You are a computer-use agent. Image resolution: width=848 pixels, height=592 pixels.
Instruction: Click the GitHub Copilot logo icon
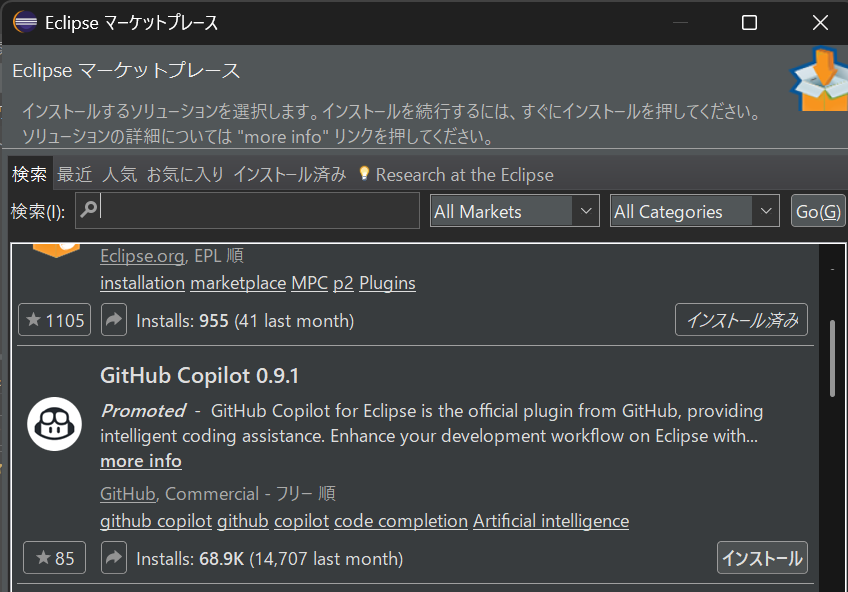(x=54, y=422)
